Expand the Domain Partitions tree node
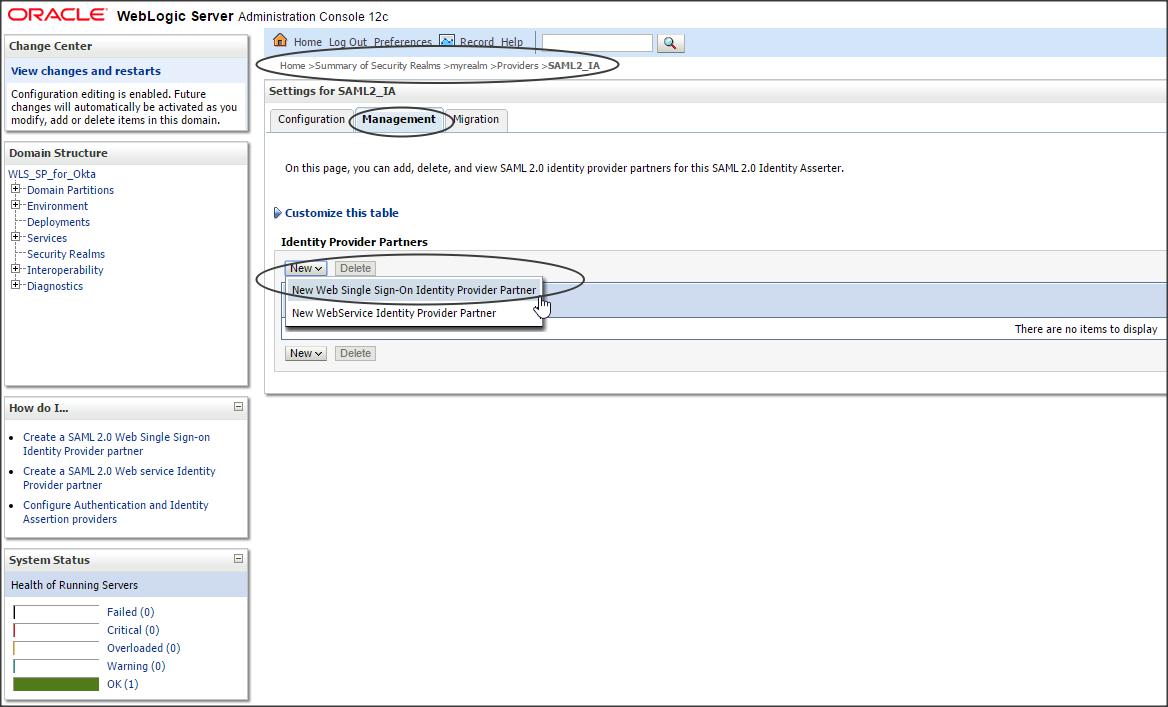 [x=16, y=189]
